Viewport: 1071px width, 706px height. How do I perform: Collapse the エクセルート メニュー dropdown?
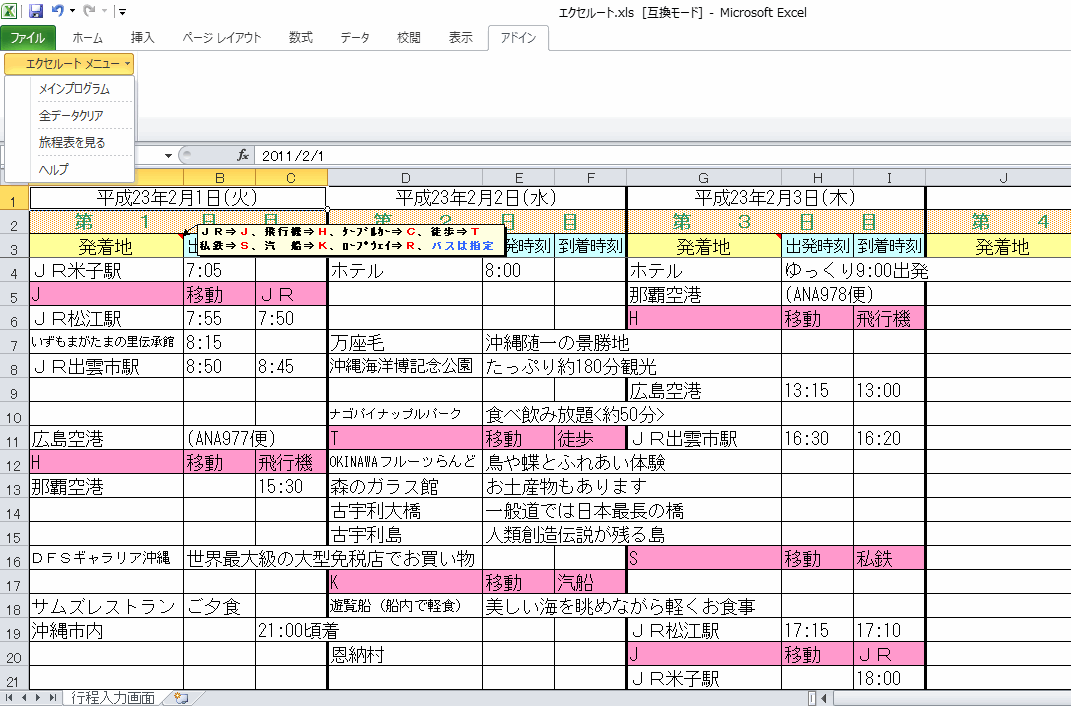tap(69, 63)
